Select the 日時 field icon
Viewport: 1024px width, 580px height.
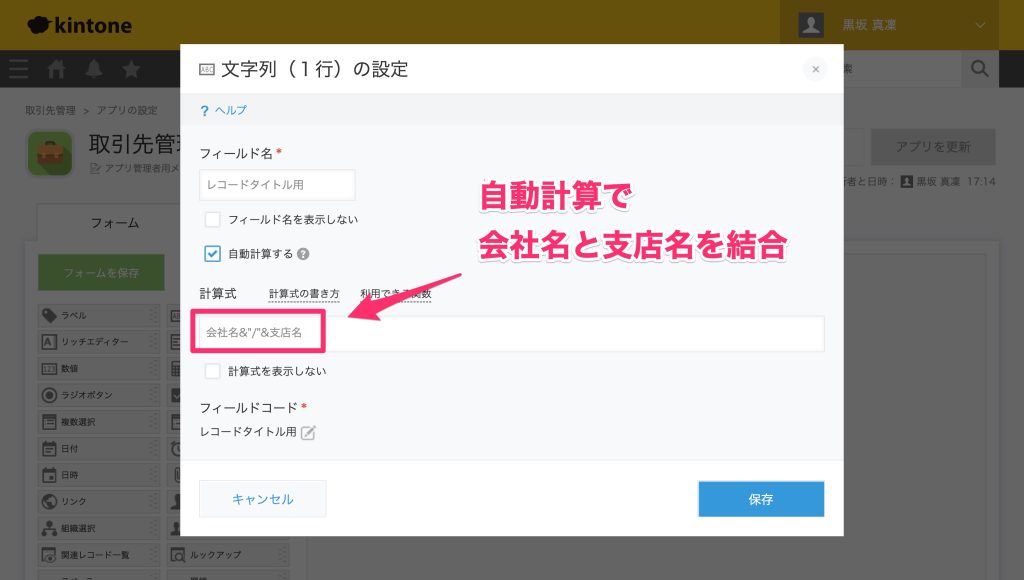pyautogui.click(x=49, y=475)
